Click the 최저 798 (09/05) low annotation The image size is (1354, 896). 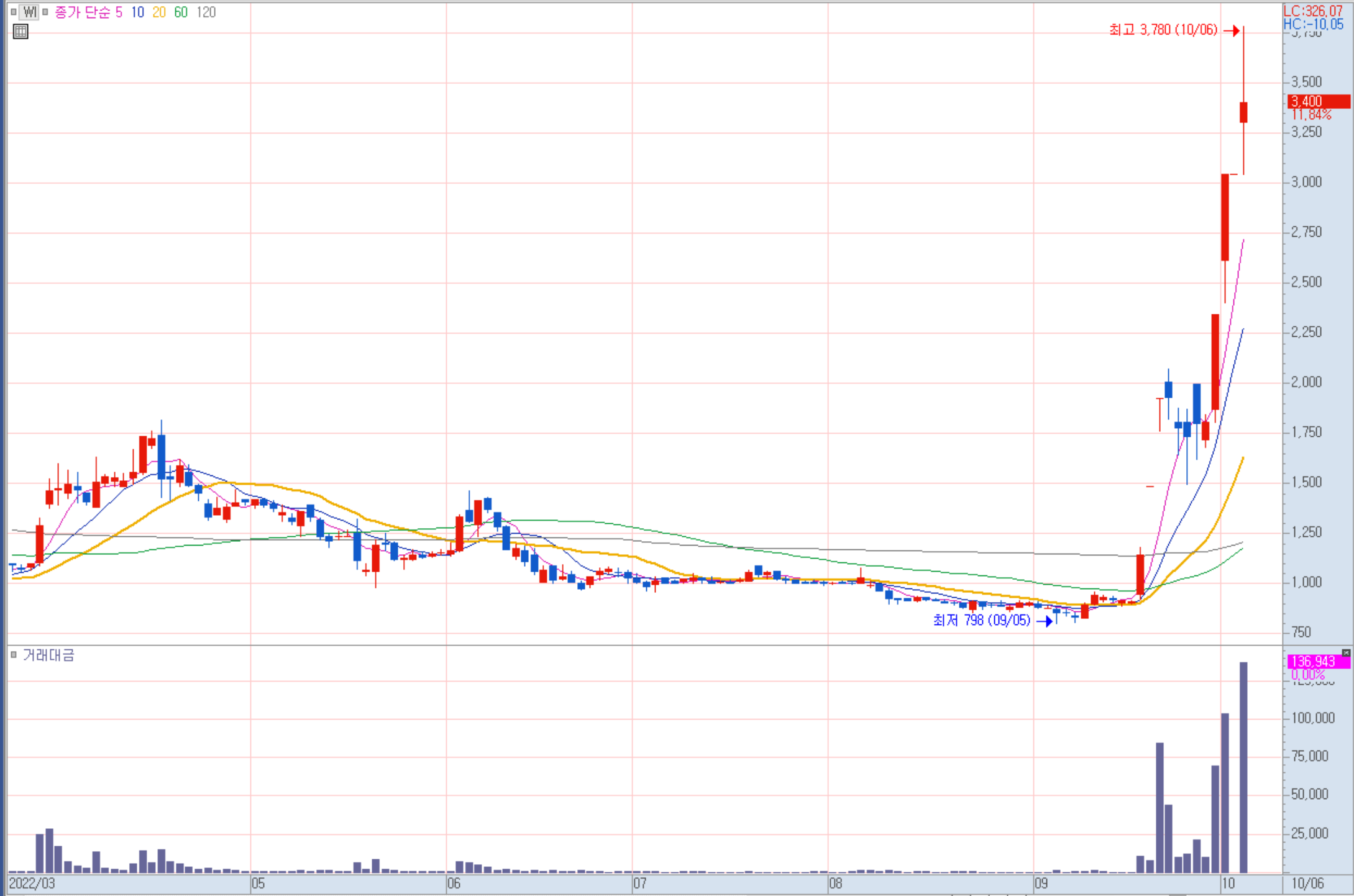pos(982,620)
